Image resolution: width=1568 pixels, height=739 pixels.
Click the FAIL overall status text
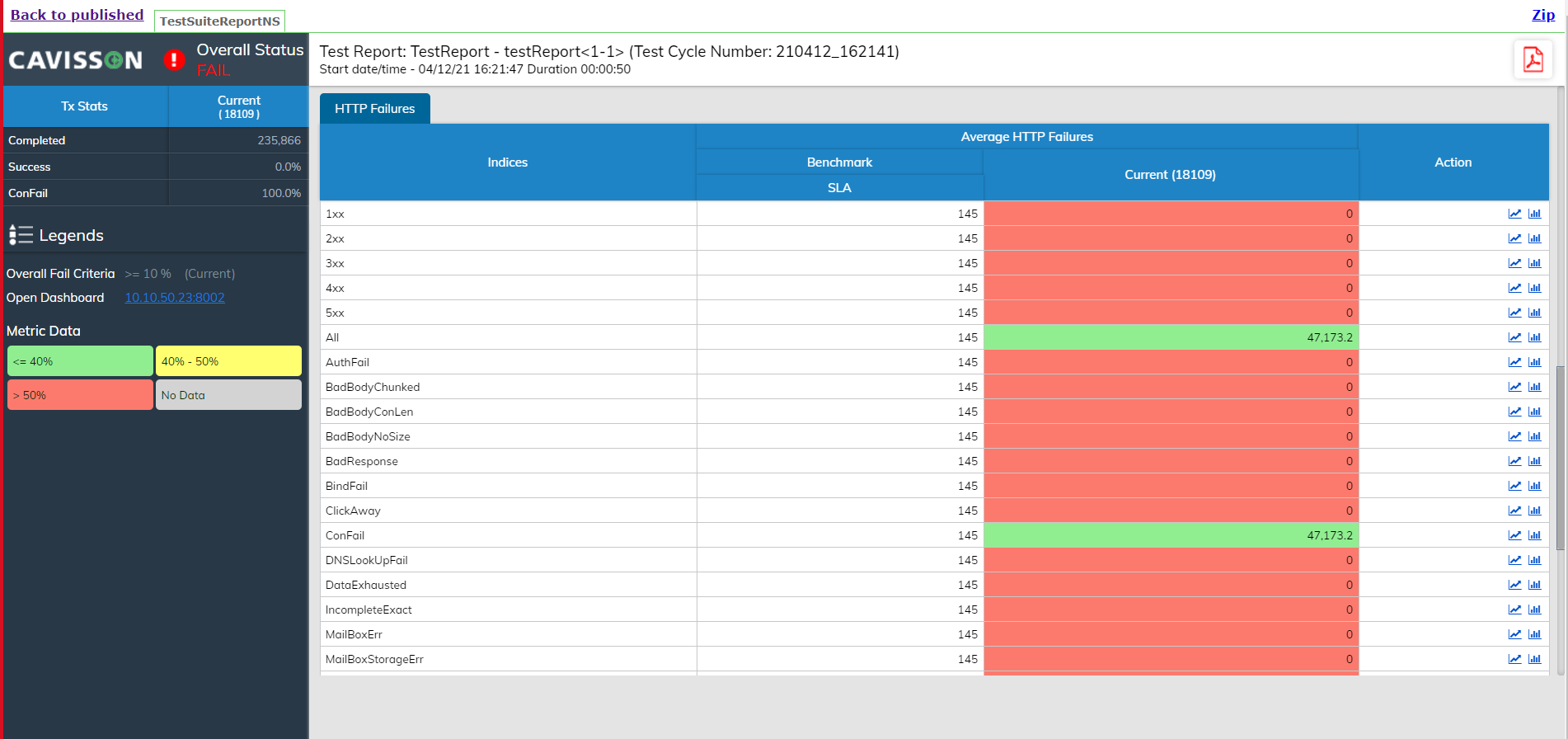pyautogui.click(x=214, y=71)
